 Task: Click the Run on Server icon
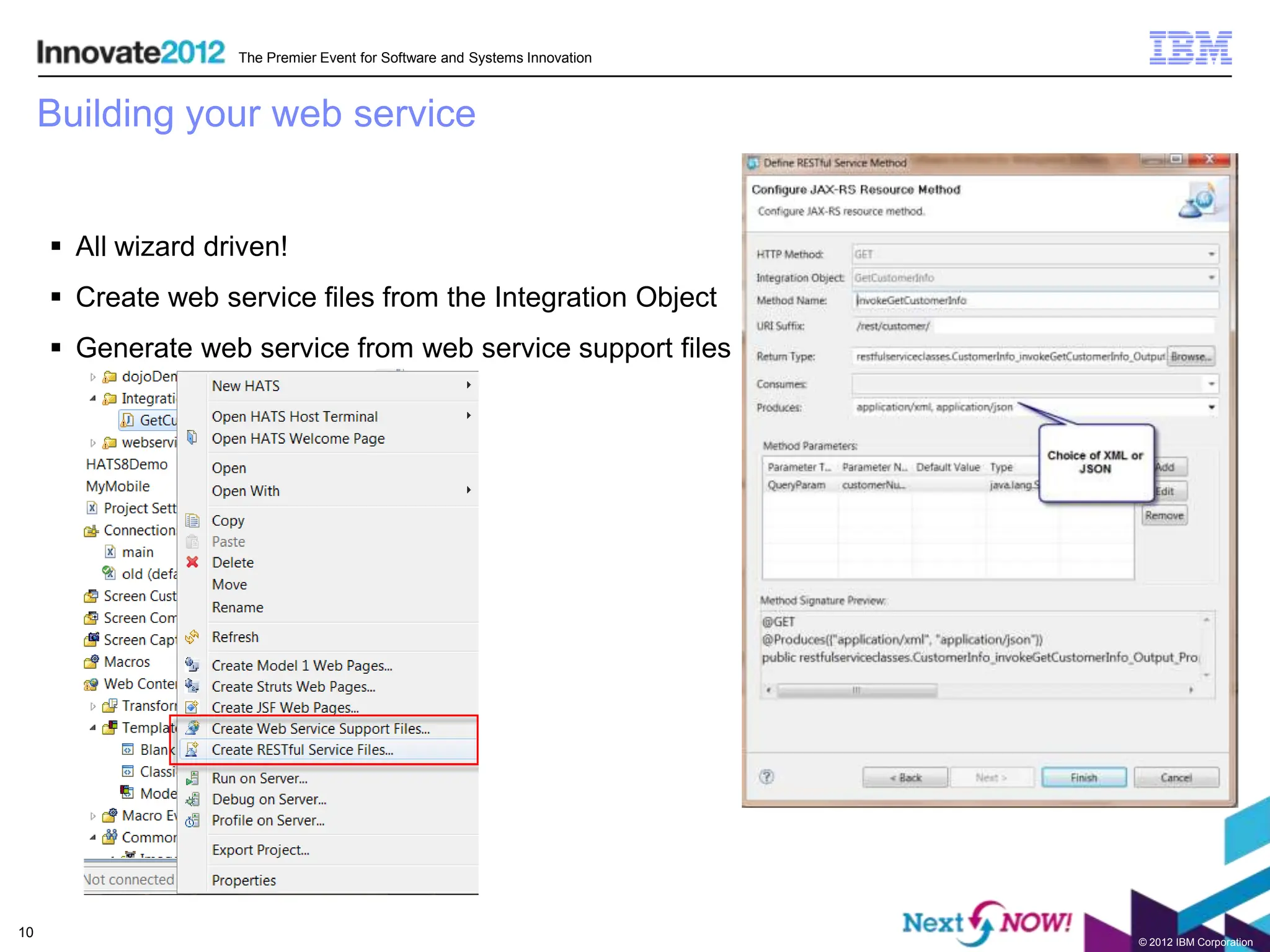pyautogui.click(x=192, y=778)
